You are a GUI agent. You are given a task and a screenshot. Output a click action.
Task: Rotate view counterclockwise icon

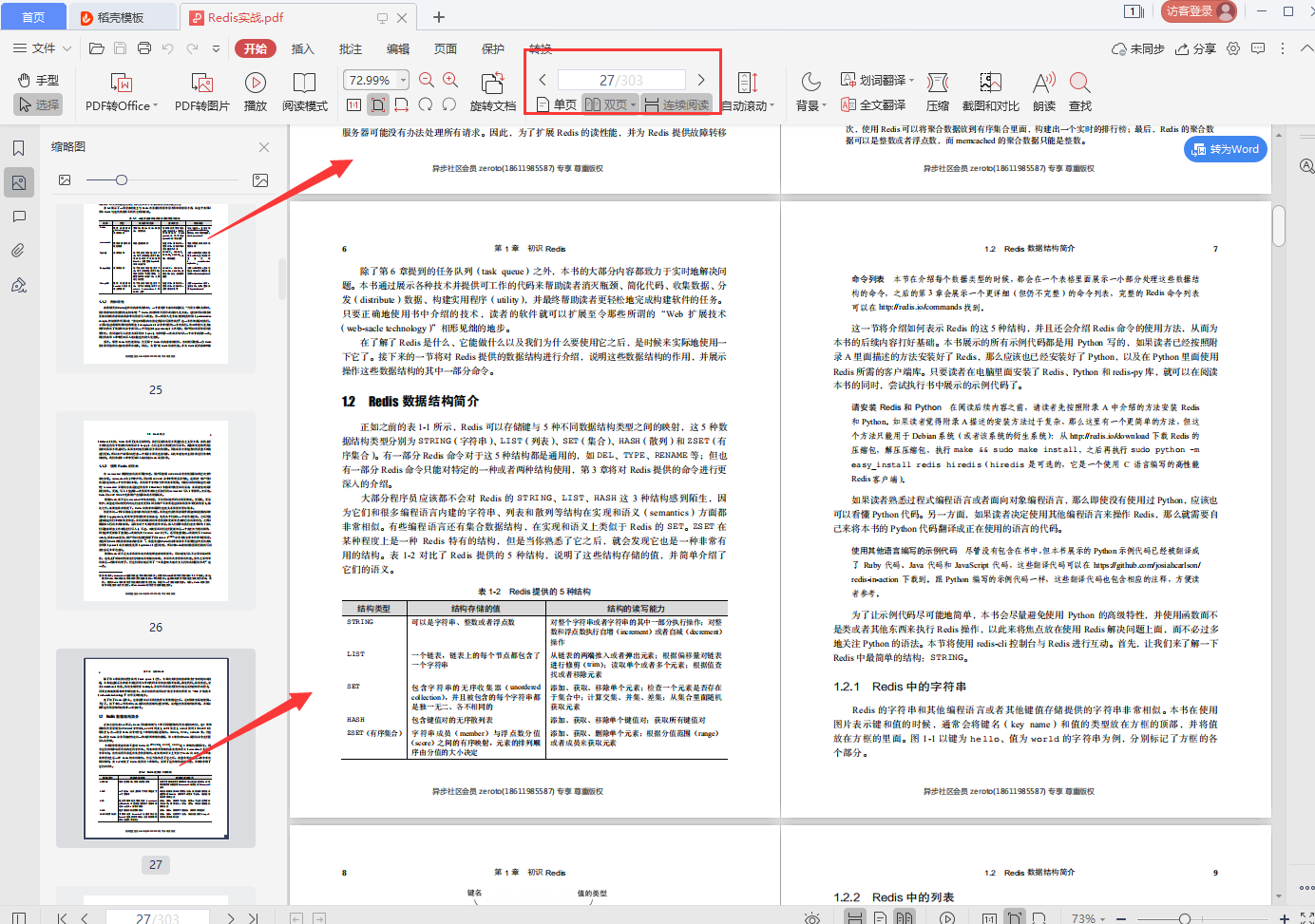pos(449,104)
